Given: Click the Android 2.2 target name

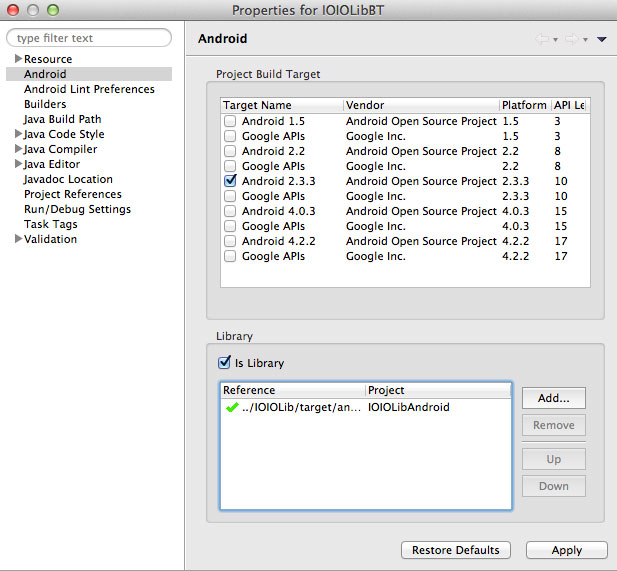Looking at the screenshot, I should pyautogui.click(x=273, y=151).
